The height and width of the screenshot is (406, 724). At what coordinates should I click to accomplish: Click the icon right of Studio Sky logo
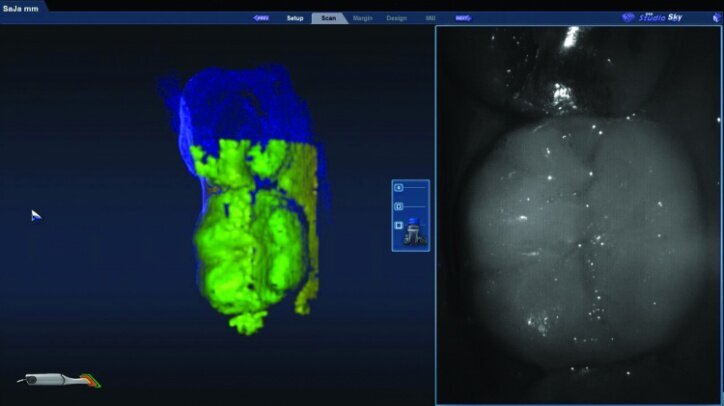[x=714, y=16]
